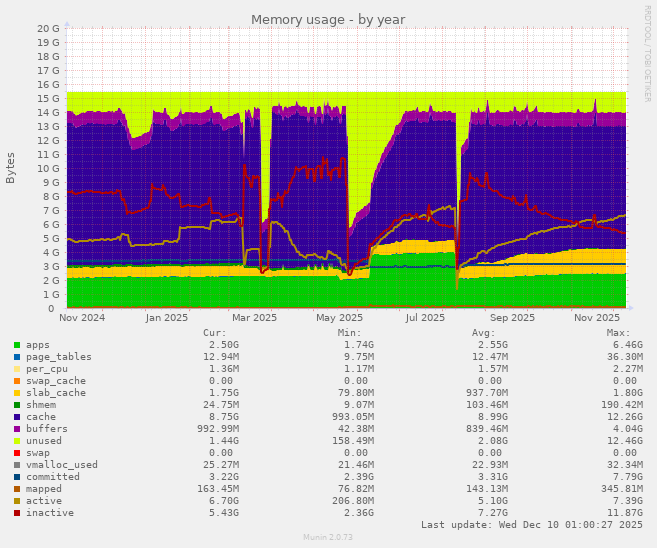Click the indigo cache legend swatch
Viewport: 657px width, 548px height.
[17, 417]
